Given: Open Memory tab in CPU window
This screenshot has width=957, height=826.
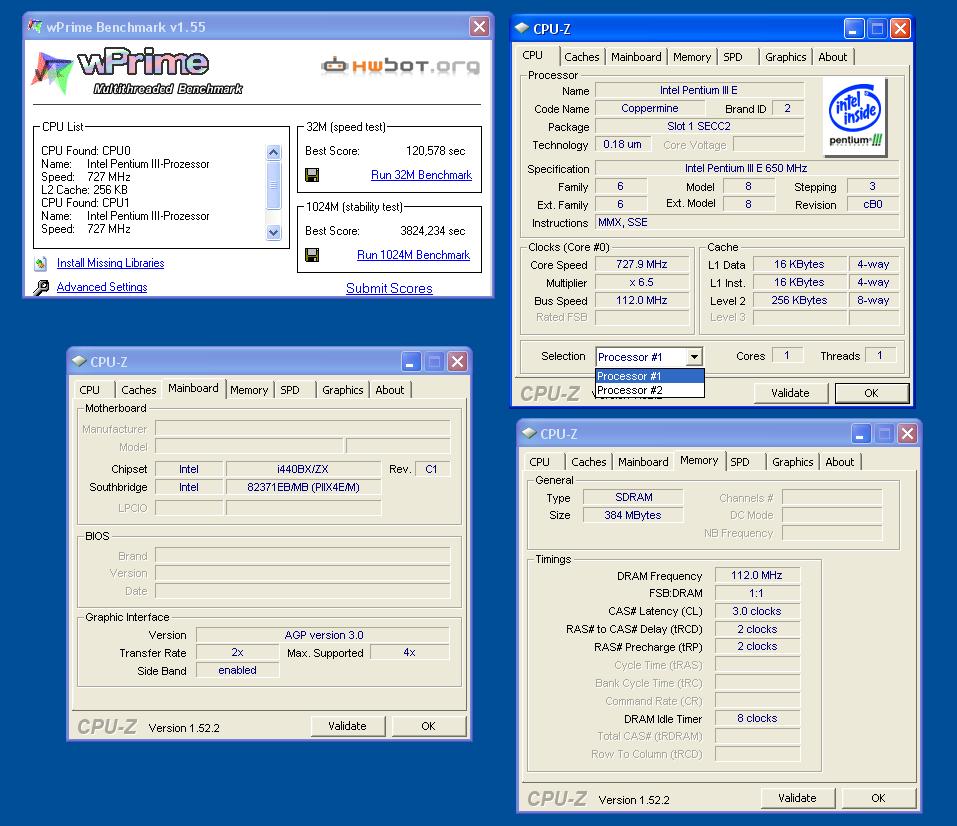Looking at the screenshot, I should [692, 57].
